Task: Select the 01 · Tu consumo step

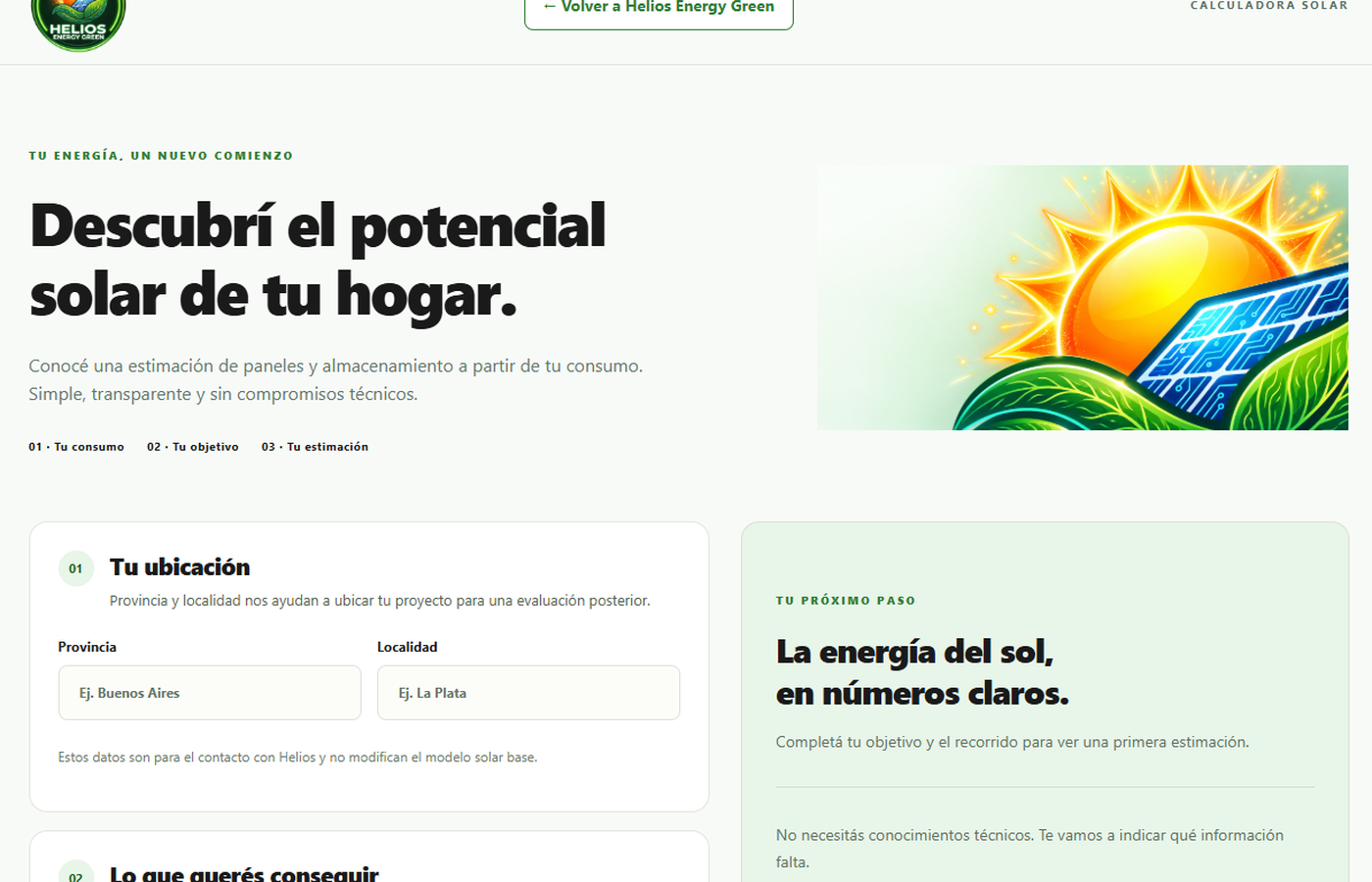Action: coord(76,447)
